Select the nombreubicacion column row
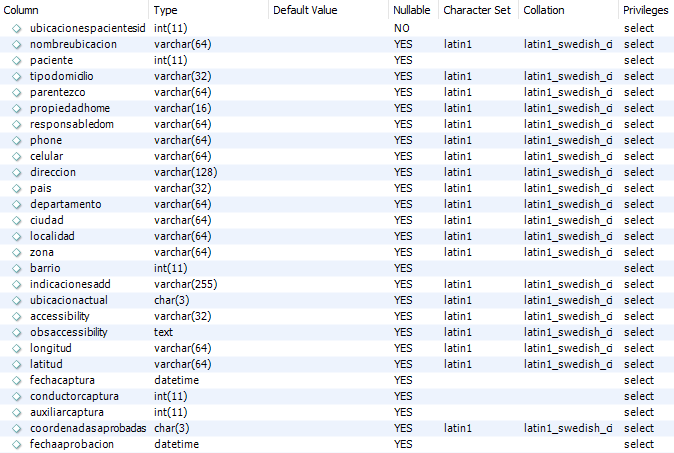The height and width of the screenshot is (453, 674). (x=337, y=44)
